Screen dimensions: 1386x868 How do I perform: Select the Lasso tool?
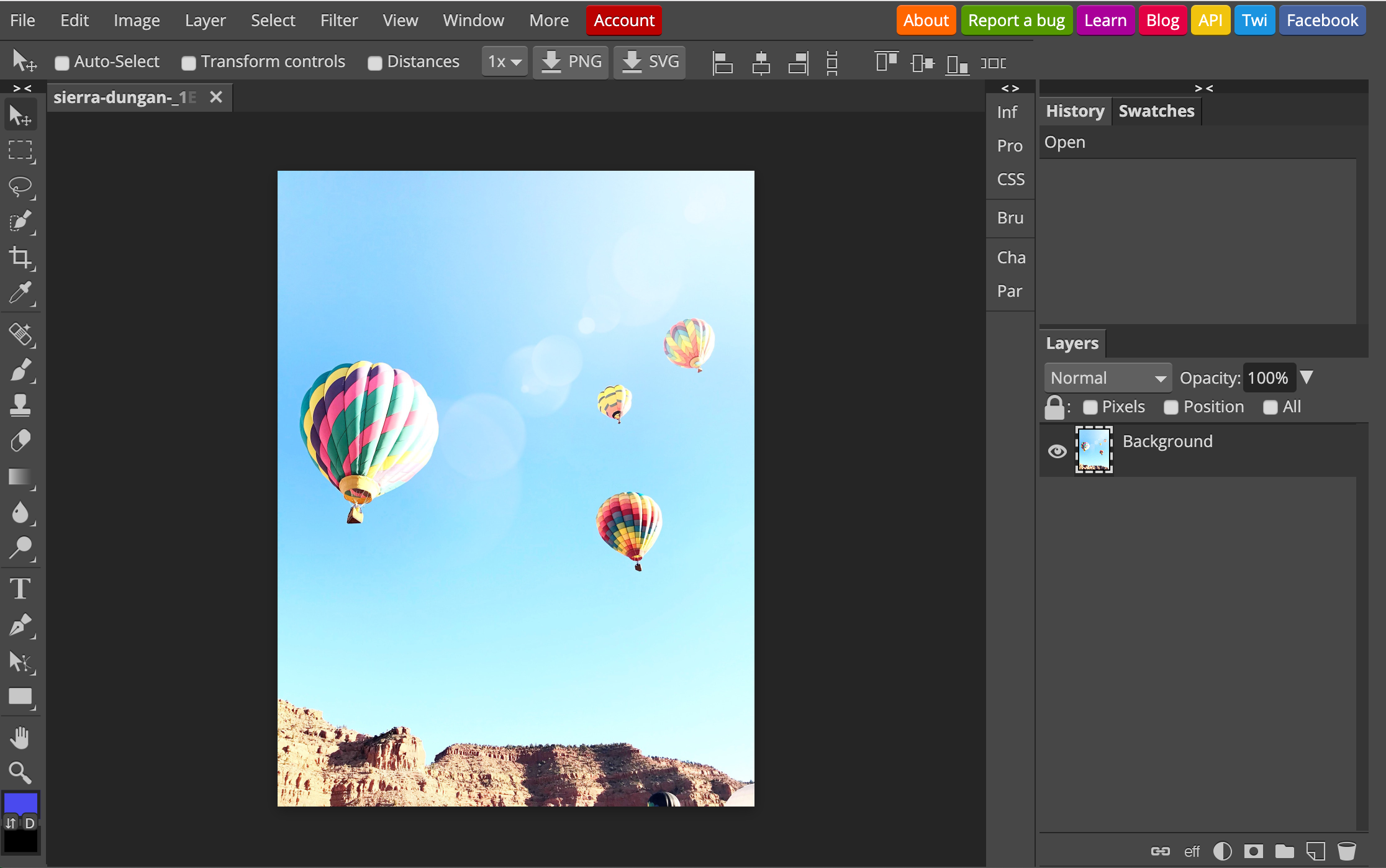click(x=20, y=187)
